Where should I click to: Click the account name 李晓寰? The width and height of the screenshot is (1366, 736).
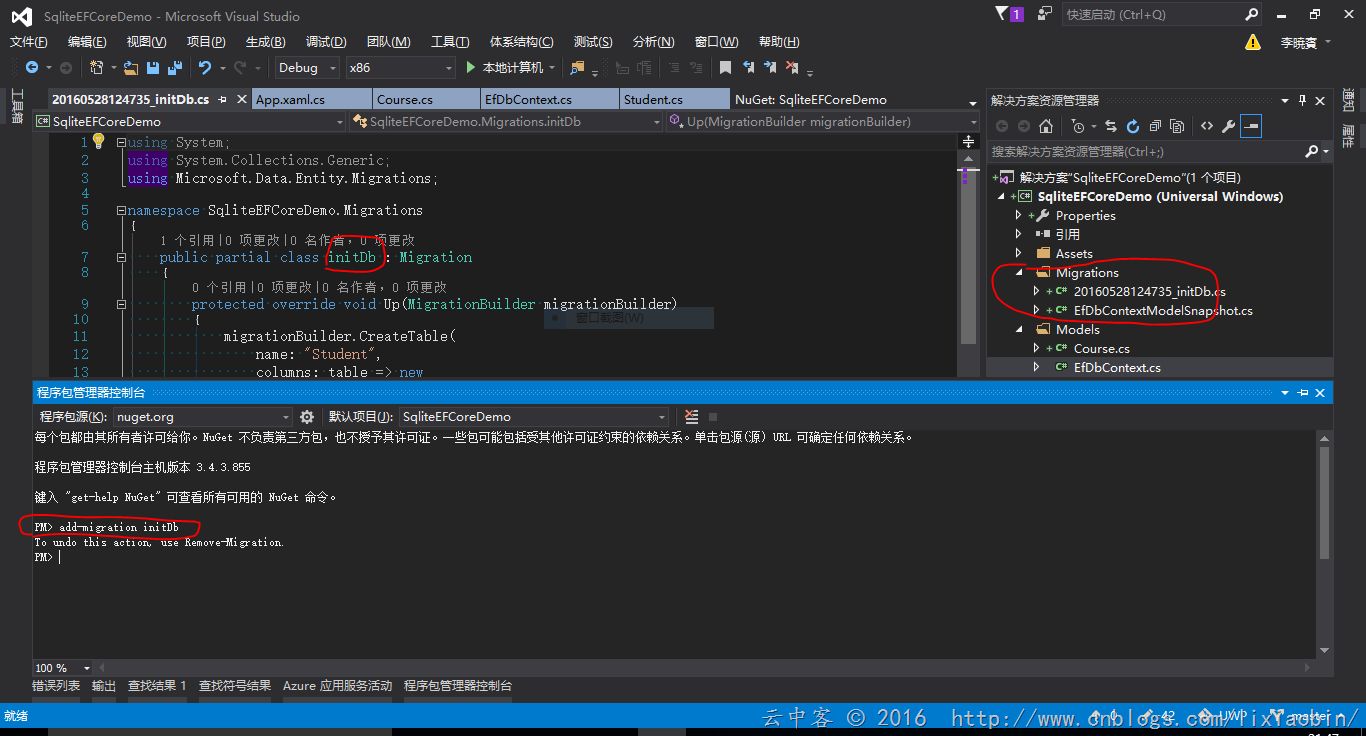point(1299,42)
